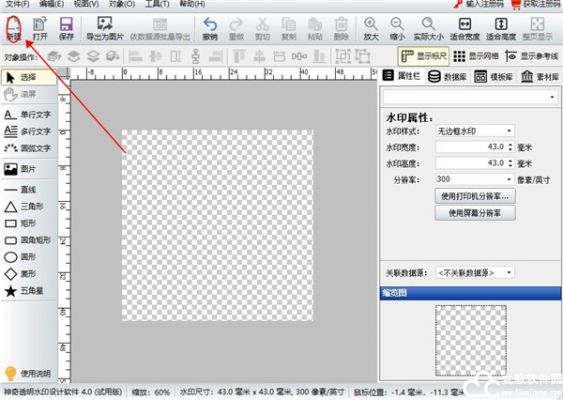This screenshot has width=563, height=400.
Task: Open the 水印样式 dropdown
Action: [x=475, y=131]
